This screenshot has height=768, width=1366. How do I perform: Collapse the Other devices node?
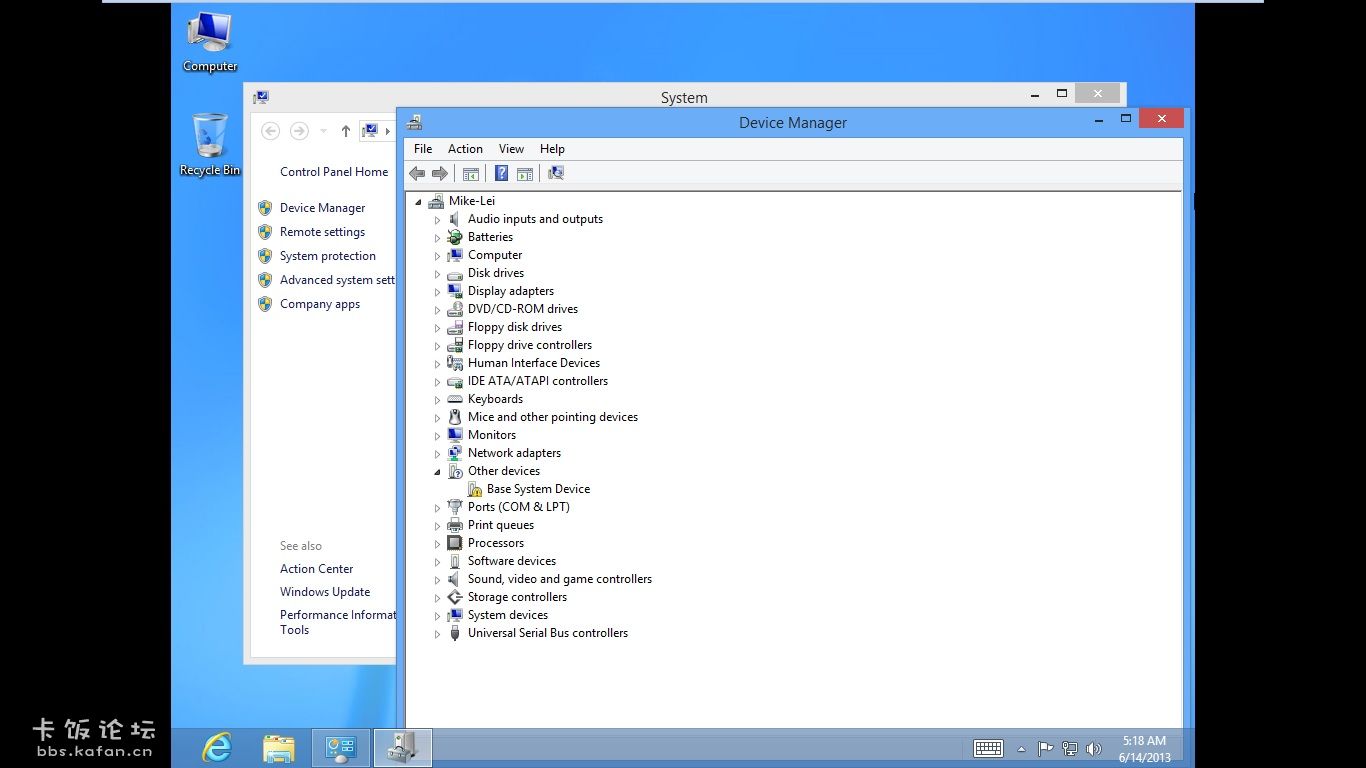click(437, 471)
